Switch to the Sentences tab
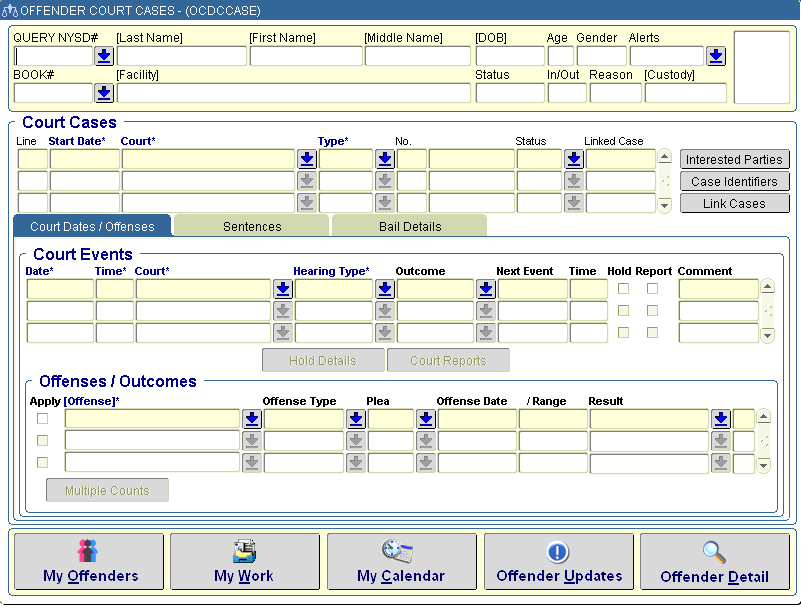 pos(252,226)
